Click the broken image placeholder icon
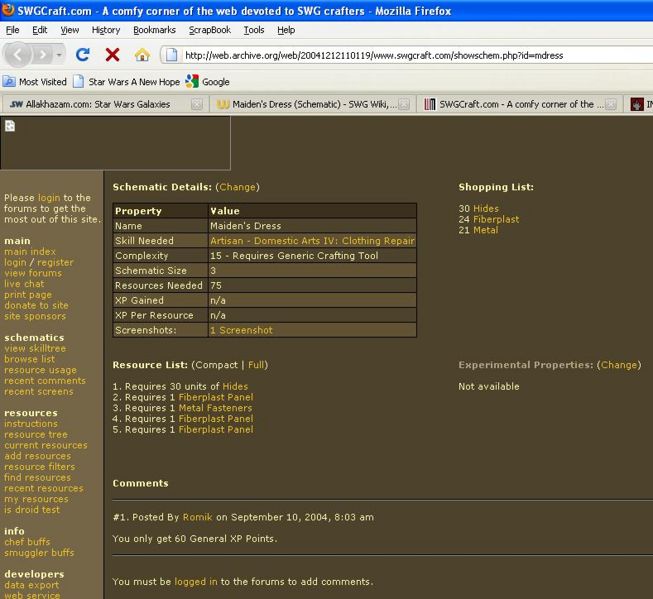 click(x=10, y=126)
